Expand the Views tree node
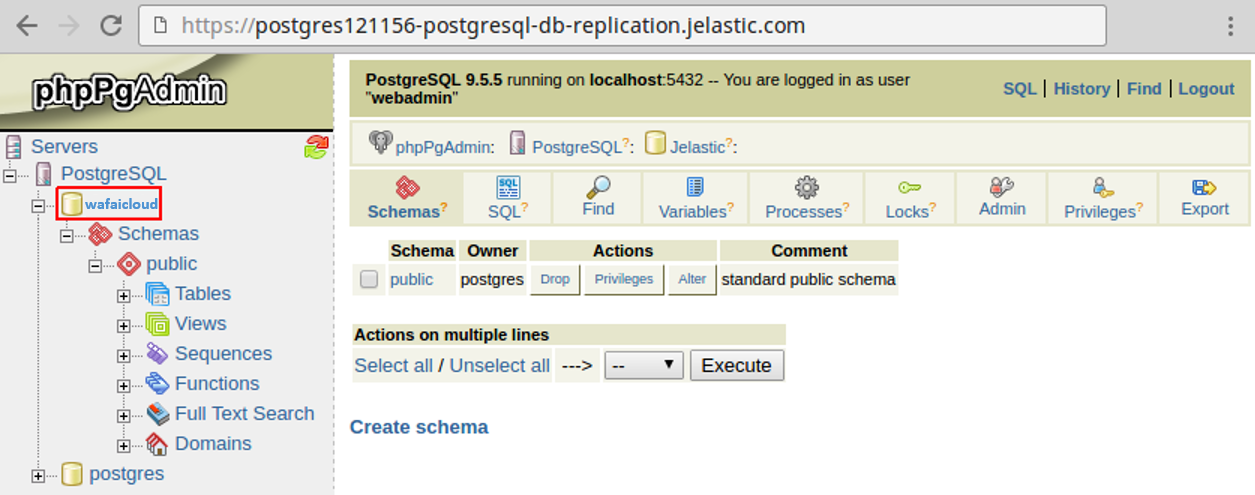Viewport: 1255px width, 495px height. tap(124, 326)
